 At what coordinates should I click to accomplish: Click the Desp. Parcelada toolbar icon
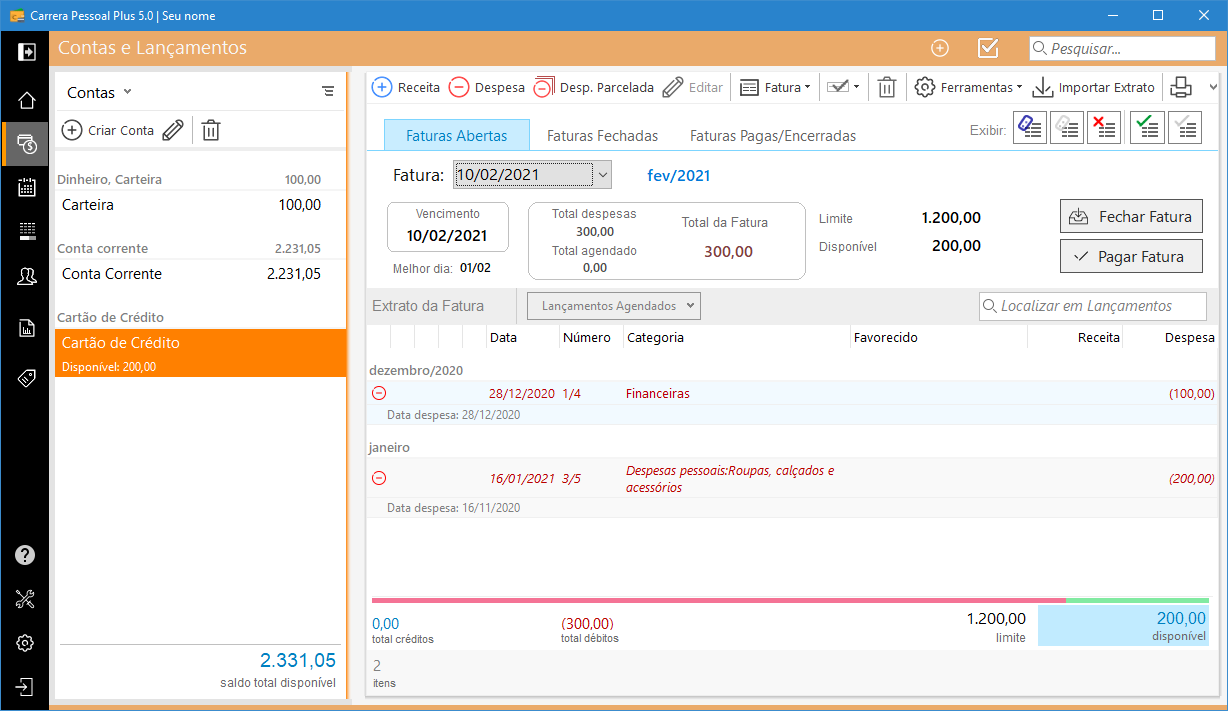[x=544, y=87]
